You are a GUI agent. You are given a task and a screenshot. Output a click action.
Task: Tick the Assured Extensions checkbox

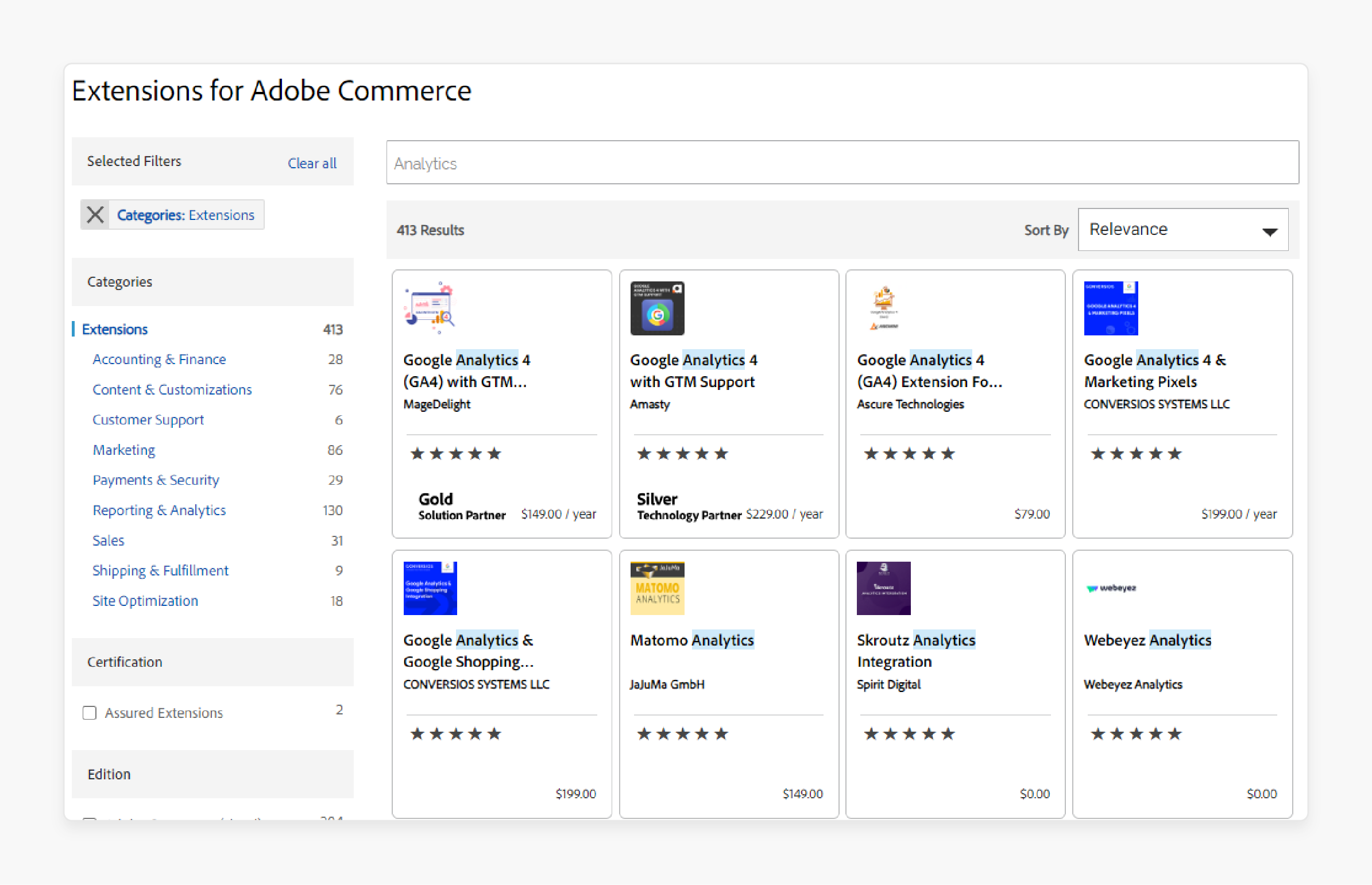(89, 713)
